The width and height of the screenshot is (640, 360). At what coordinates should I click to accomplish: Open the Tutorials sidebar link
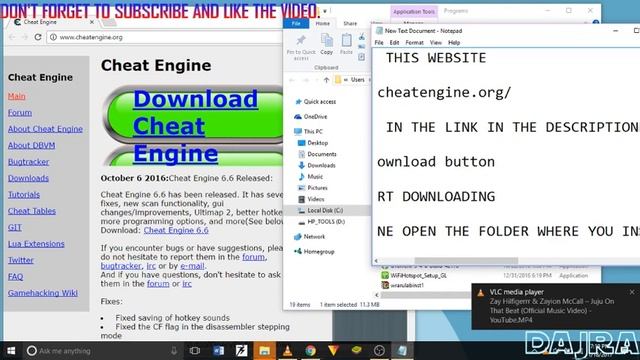click(24, 195)
